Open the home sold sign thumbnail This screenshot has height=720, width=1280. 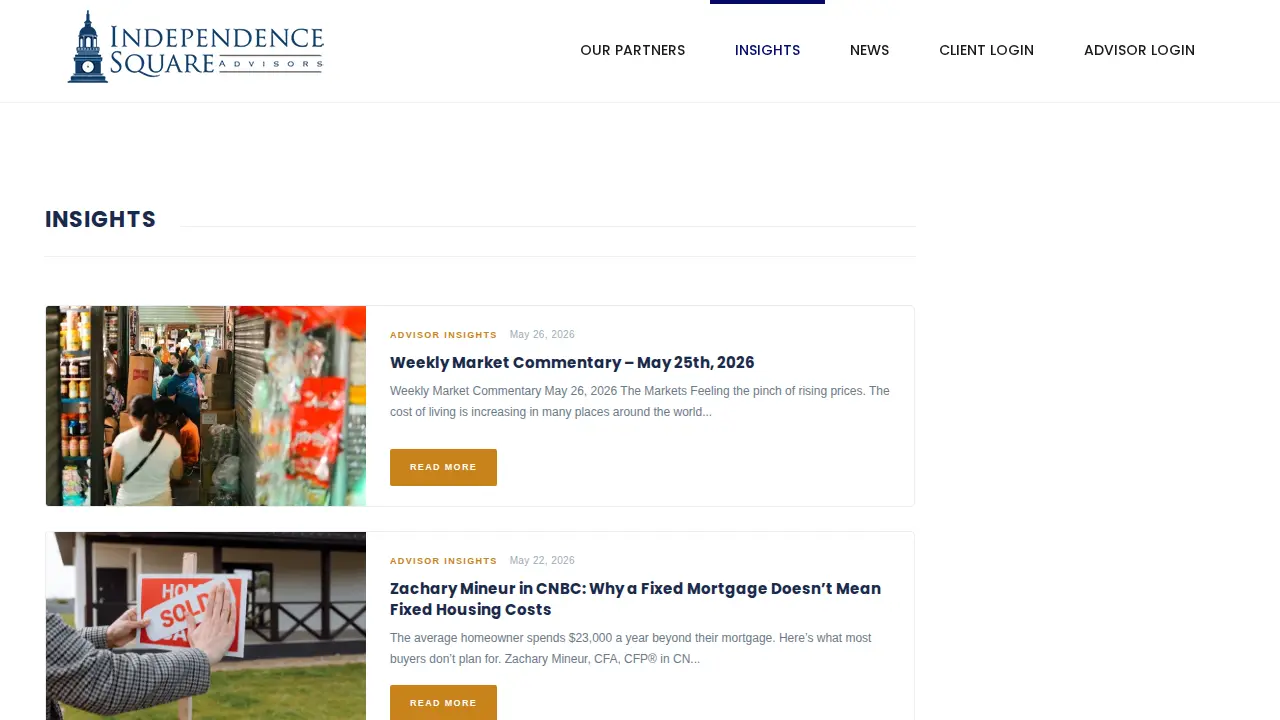tap(206, 626)
